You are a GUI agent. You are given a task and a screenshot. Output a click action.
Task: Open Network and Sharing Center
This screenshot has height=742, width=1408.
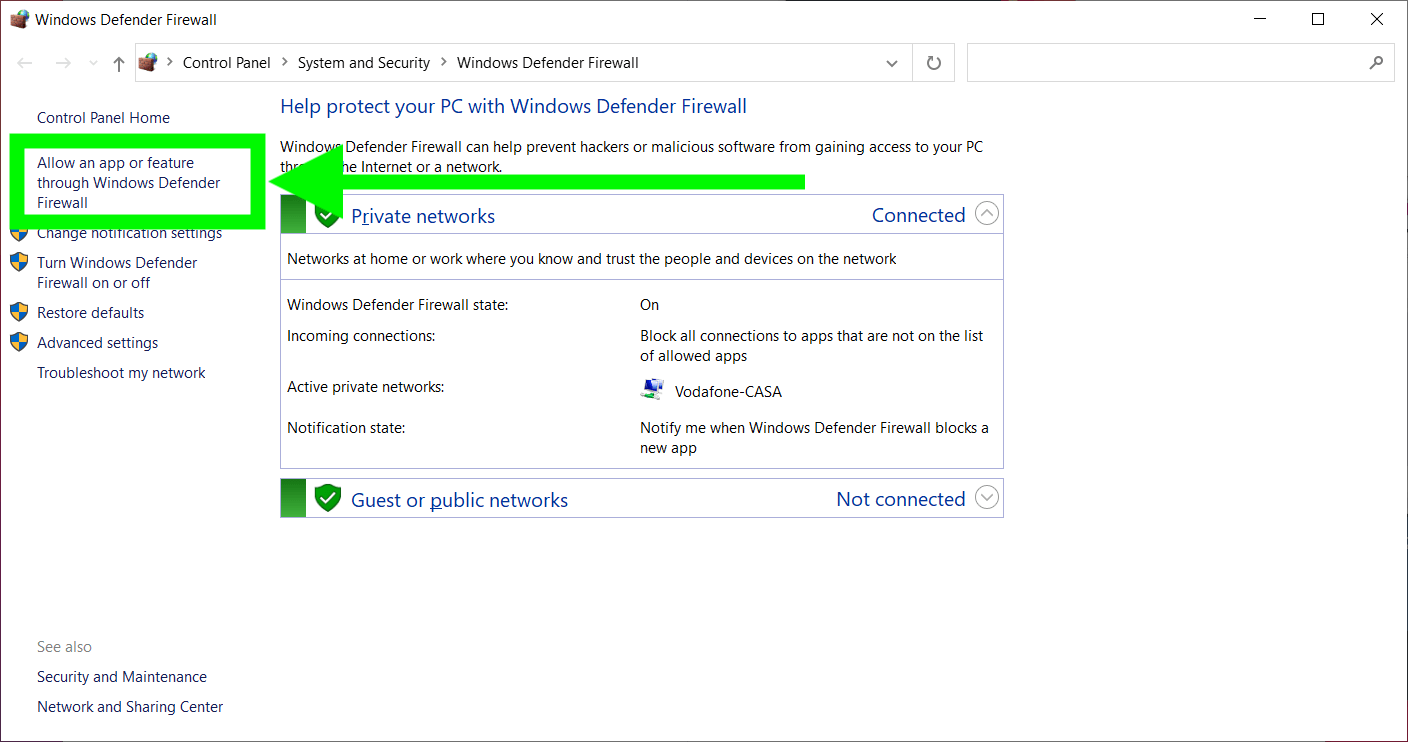(x=129, y=706)
